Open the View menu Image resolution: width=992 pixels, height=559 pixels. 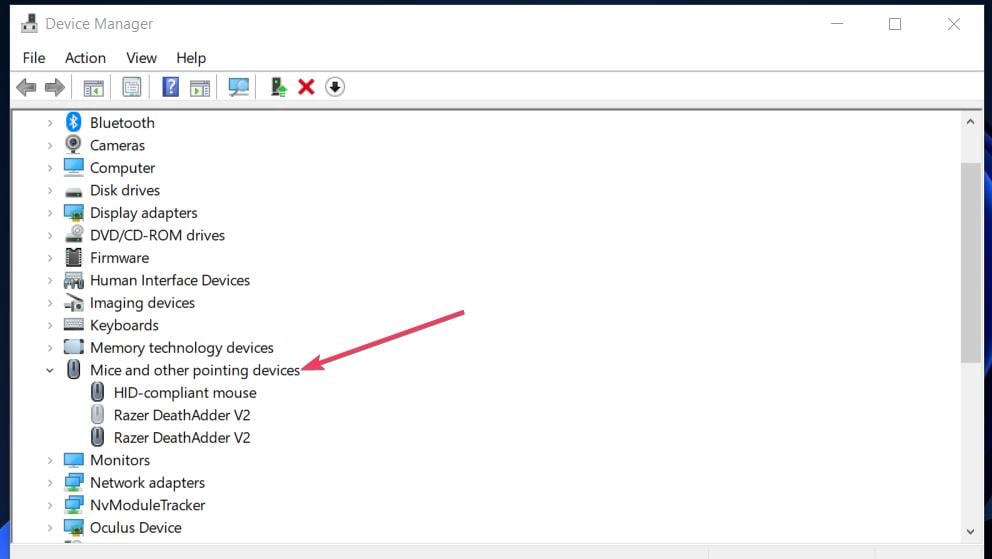[141, 58]
